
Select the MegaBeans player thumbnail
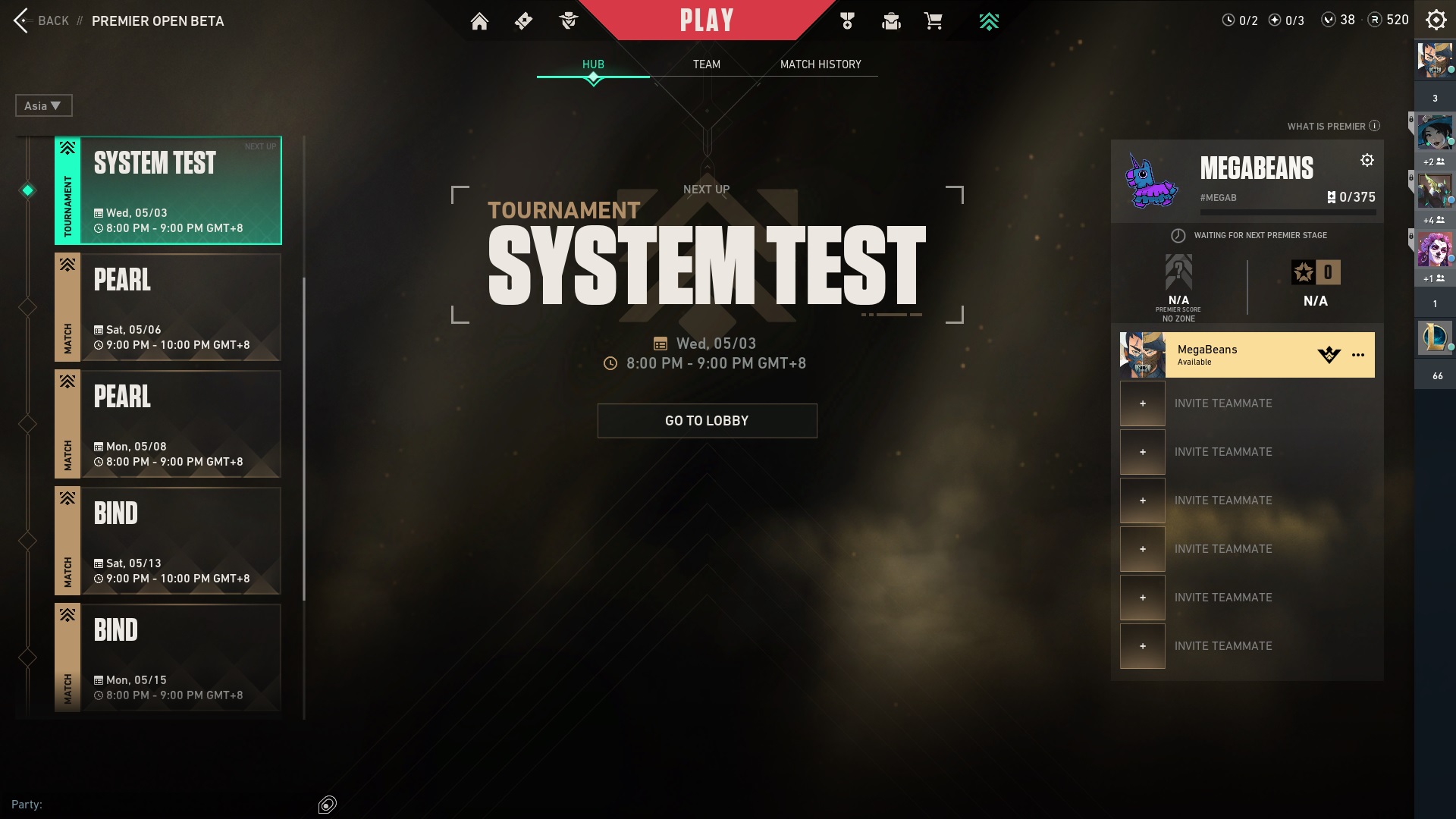click(x=1142, y=355)
